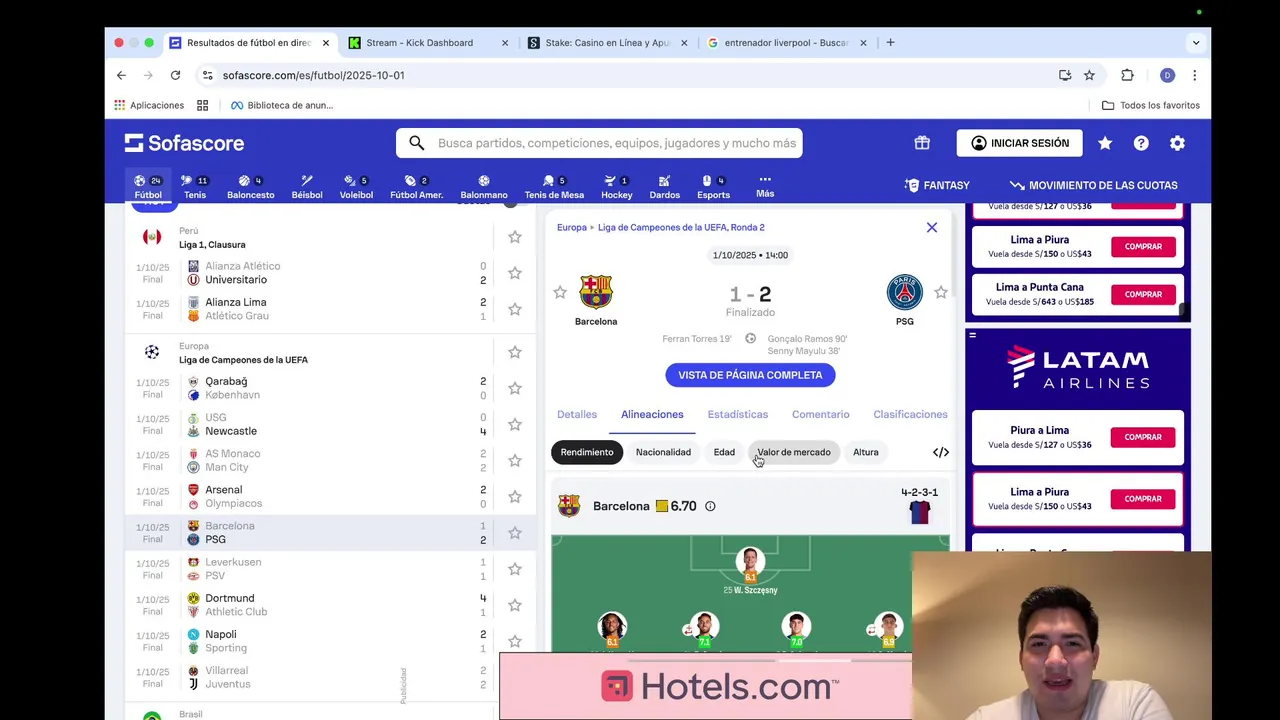Select the Voleibol sport icon
This screenshot has width=1280, height=720.
[x=356, y=187]
